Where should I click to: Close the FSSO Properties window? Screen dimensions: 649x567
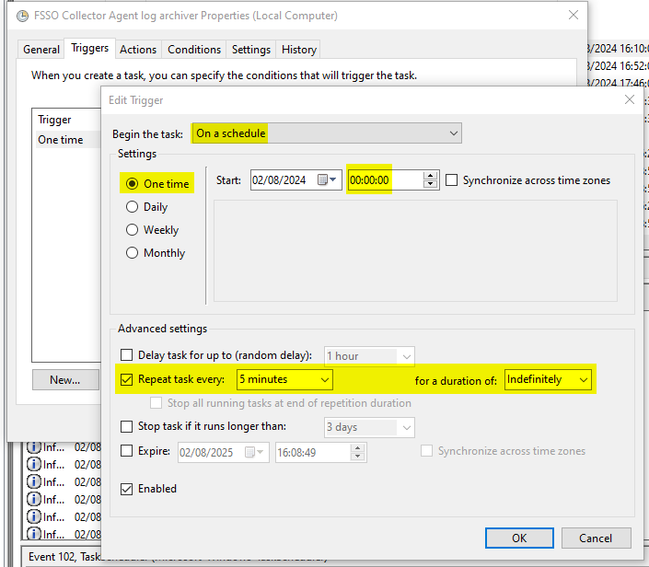[x=573, y=15]
